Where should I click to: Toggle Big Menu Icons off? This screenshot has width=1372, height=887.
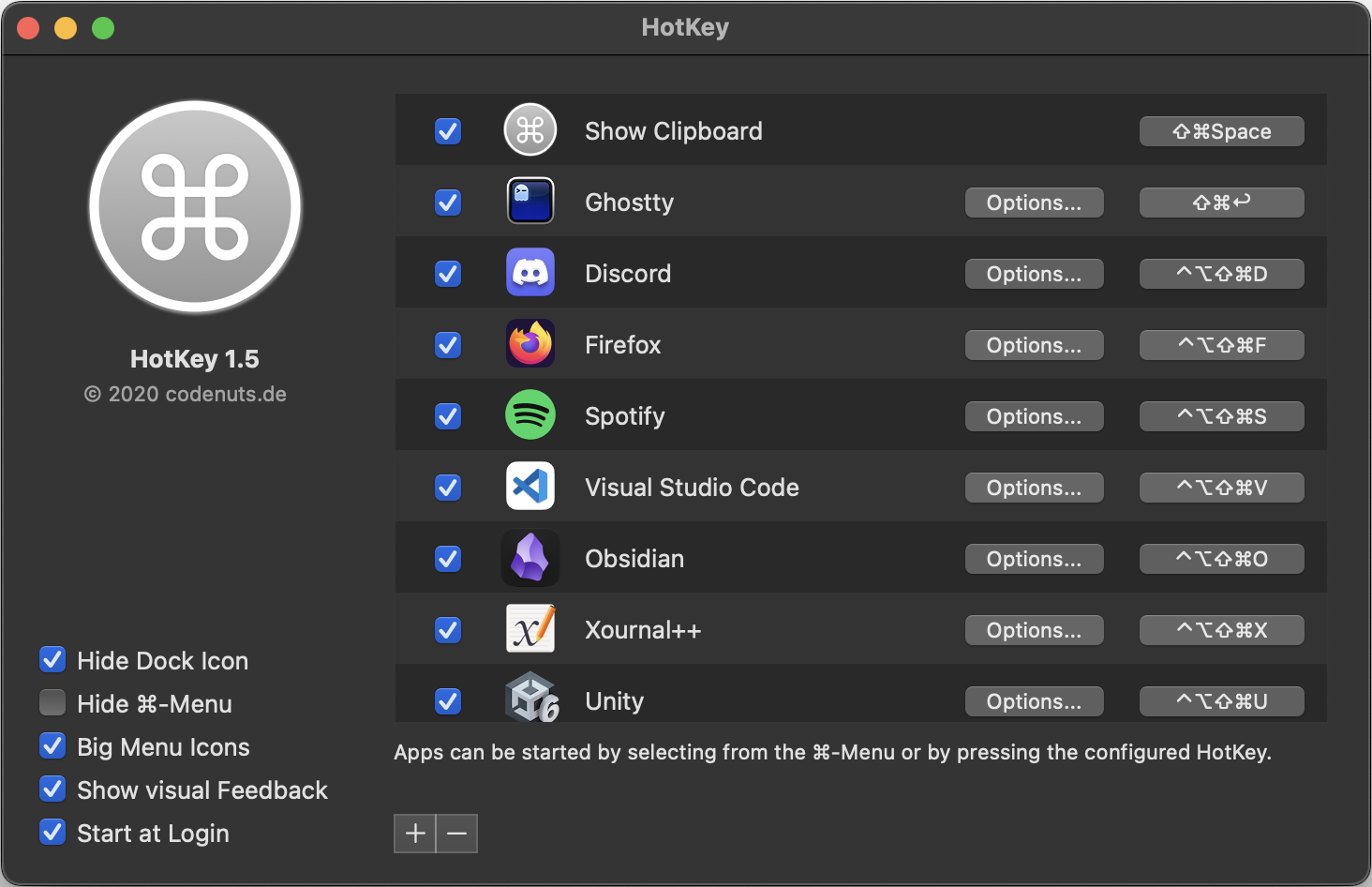coord(52,746)
